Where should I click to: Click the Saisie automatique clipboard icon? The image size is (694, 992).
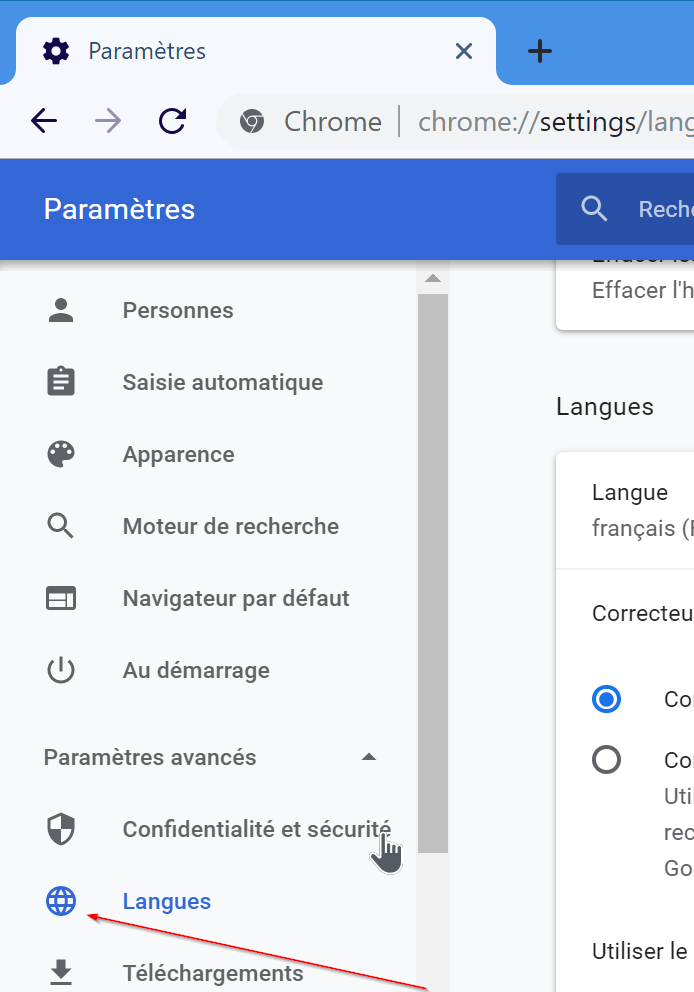click(61, 381)
